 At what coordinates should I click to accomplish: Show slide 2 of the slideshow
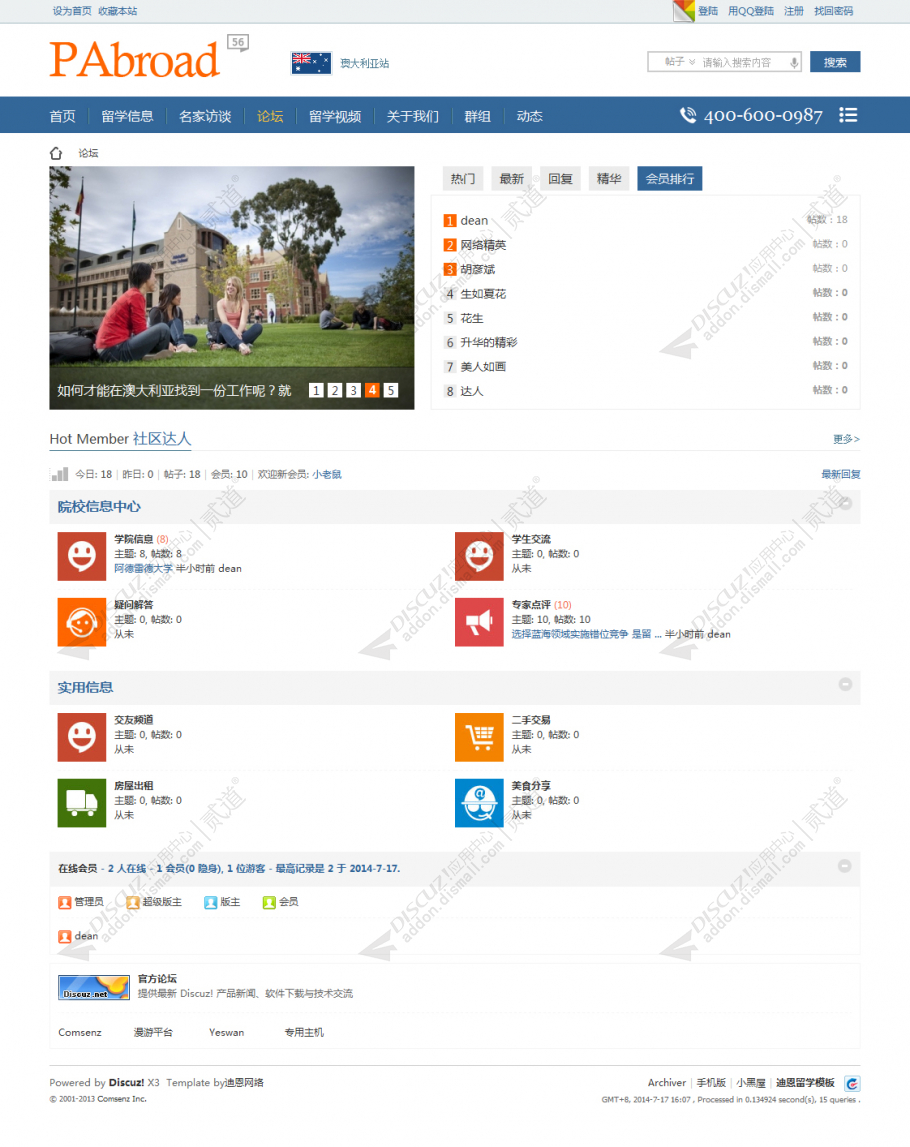coord(335,390)
